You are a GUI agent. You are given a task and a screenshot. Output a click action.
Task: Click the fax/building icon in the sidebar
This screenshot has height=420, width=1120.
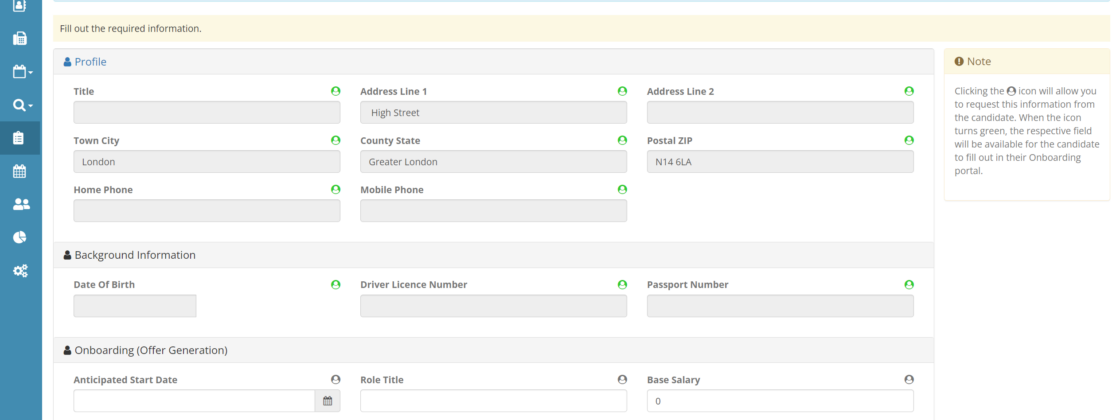pyautogui.click(x=20, y=39)
